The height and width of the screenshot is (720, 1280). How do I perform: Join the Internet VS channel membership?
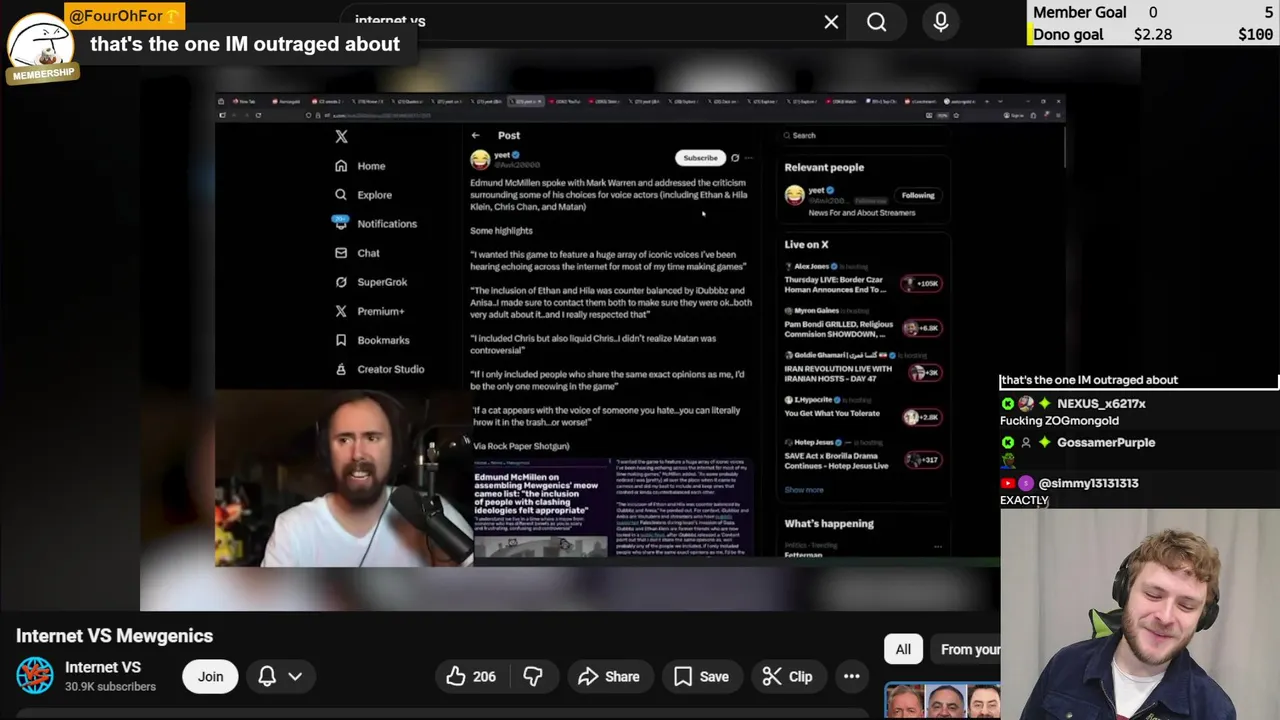point(210,676)
